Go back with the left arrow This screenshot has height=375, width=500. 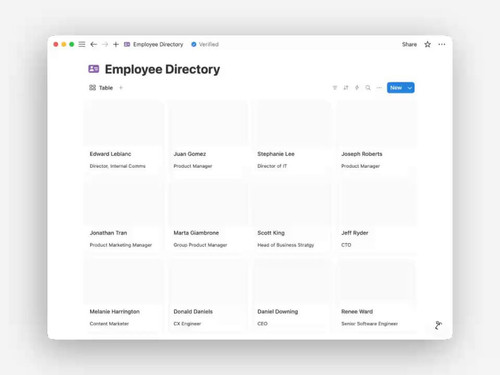tap(94, 44)
